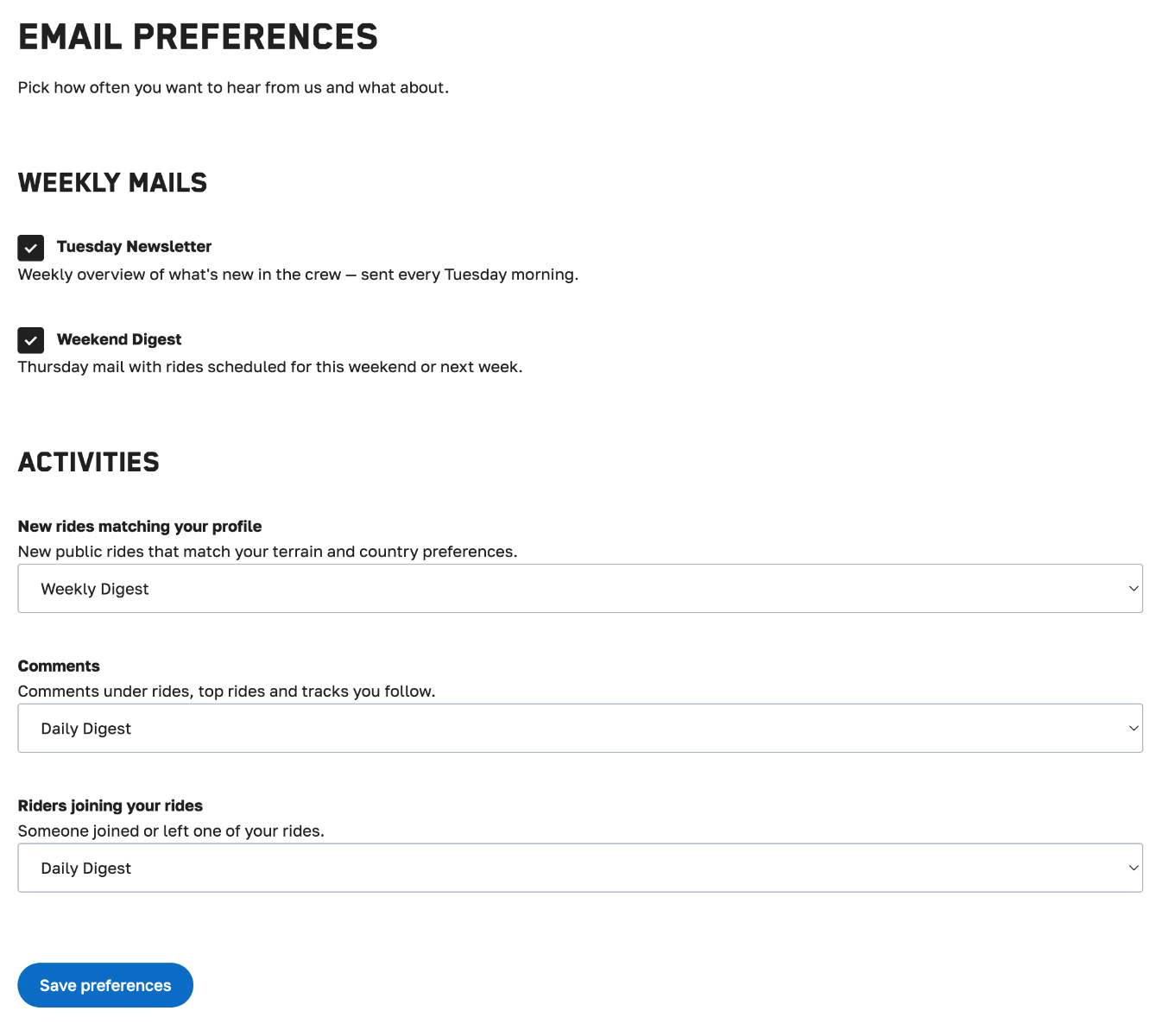Open the New rides matching your profile dropdown
This screenshot has width=1162, height=1036.
(580, 589)
